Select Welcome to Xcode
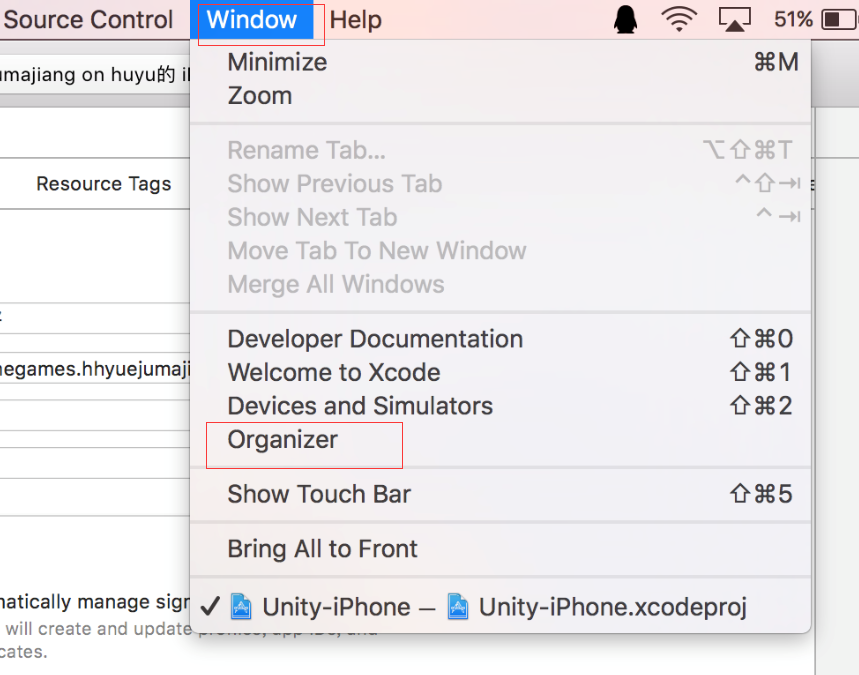 [334, 373]
